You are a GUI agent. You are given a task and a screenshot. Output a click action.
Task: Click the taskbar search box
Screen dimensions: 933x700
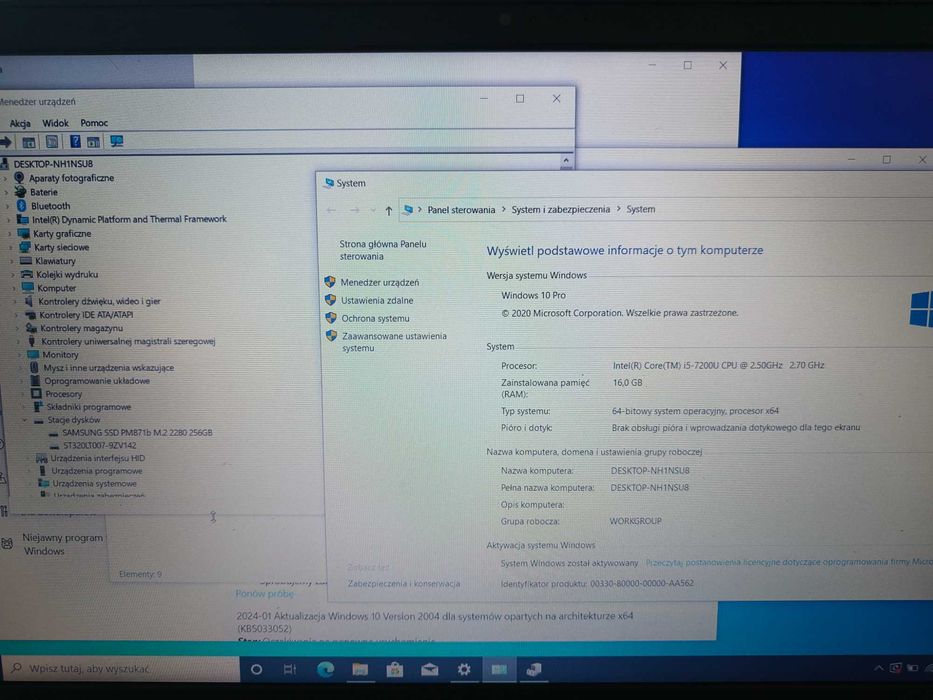coord(120,669)
